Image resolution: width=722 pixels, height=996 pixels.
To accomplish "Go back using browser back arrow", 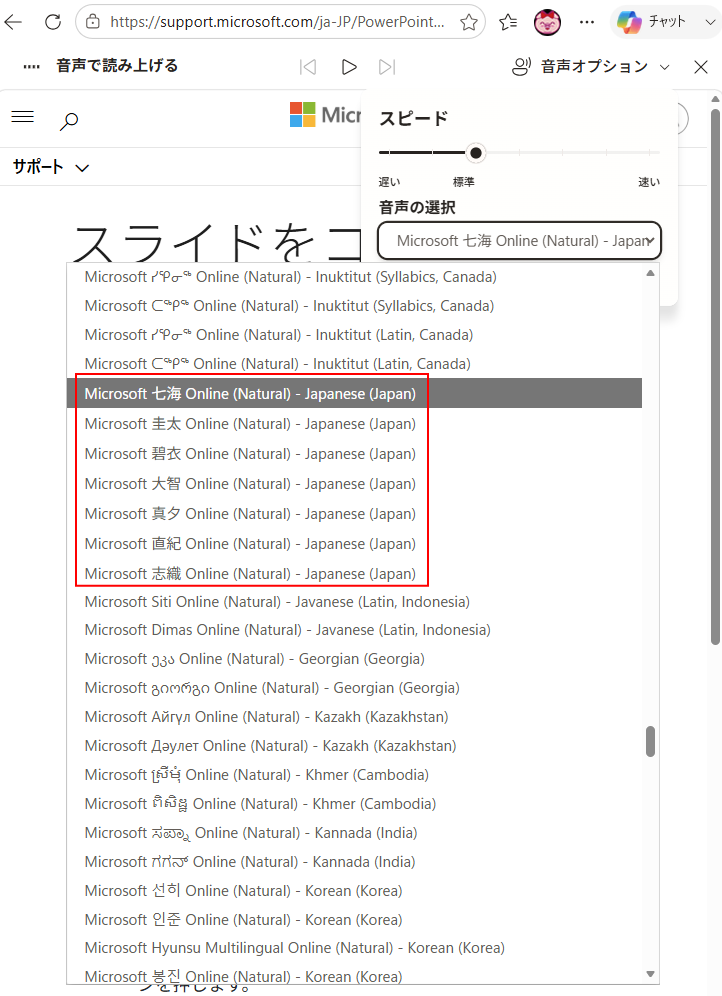I will point(13,22).
